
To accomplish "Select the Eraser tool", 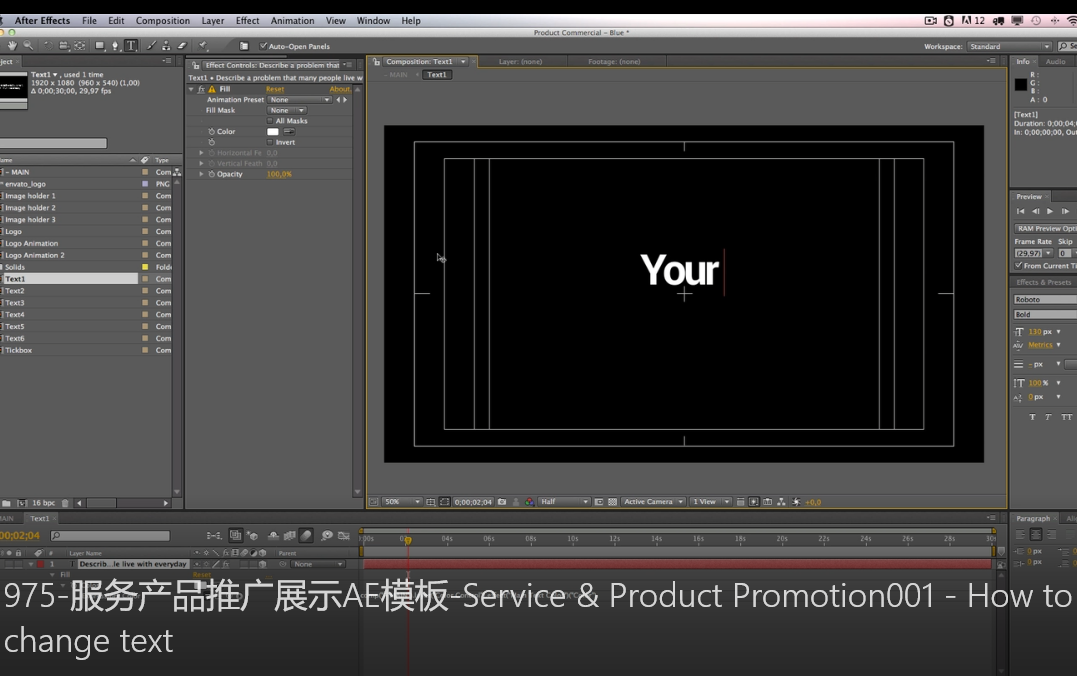I will coord(182,45).
